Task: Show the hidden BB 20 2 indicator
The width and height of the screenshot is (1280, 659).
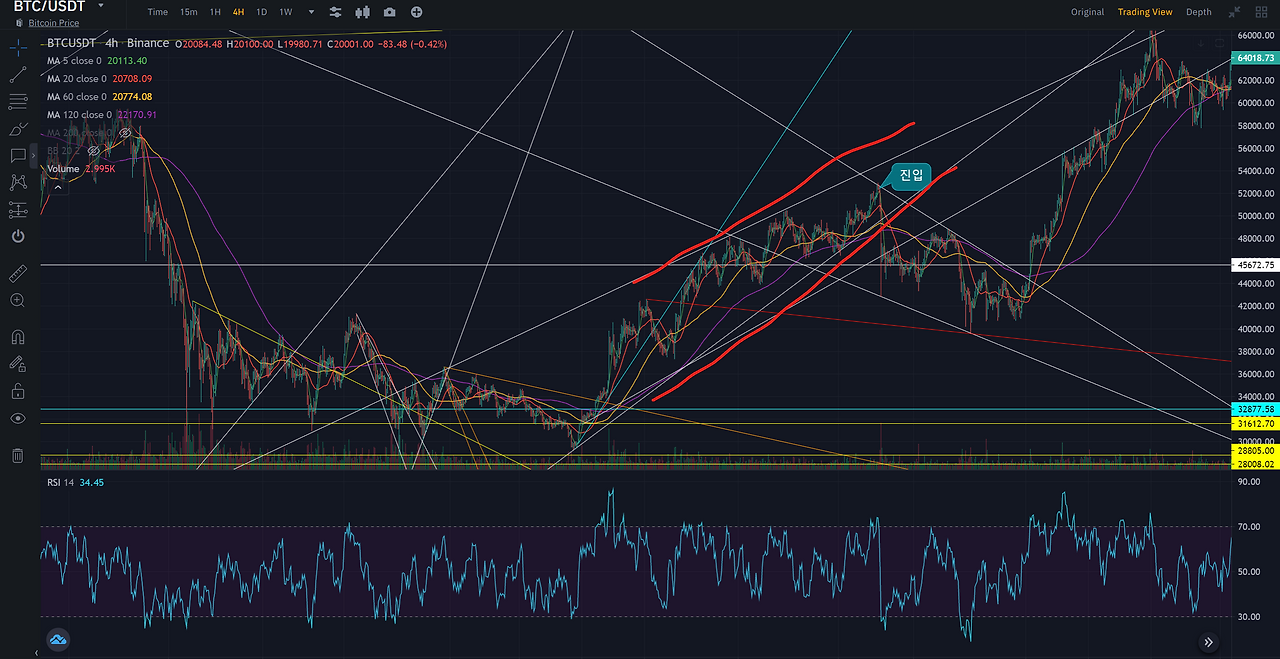Action: tap(93, 150)
